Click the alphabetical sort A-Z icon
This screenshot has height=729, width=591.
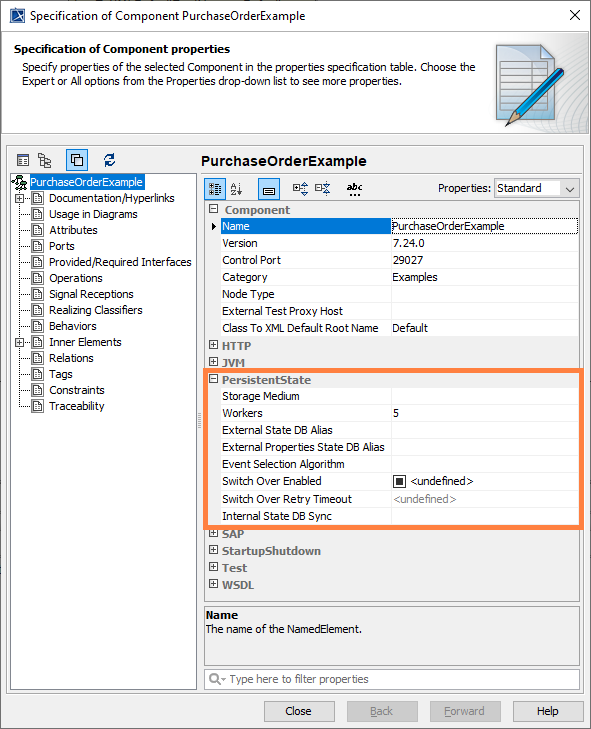(236, 189)
